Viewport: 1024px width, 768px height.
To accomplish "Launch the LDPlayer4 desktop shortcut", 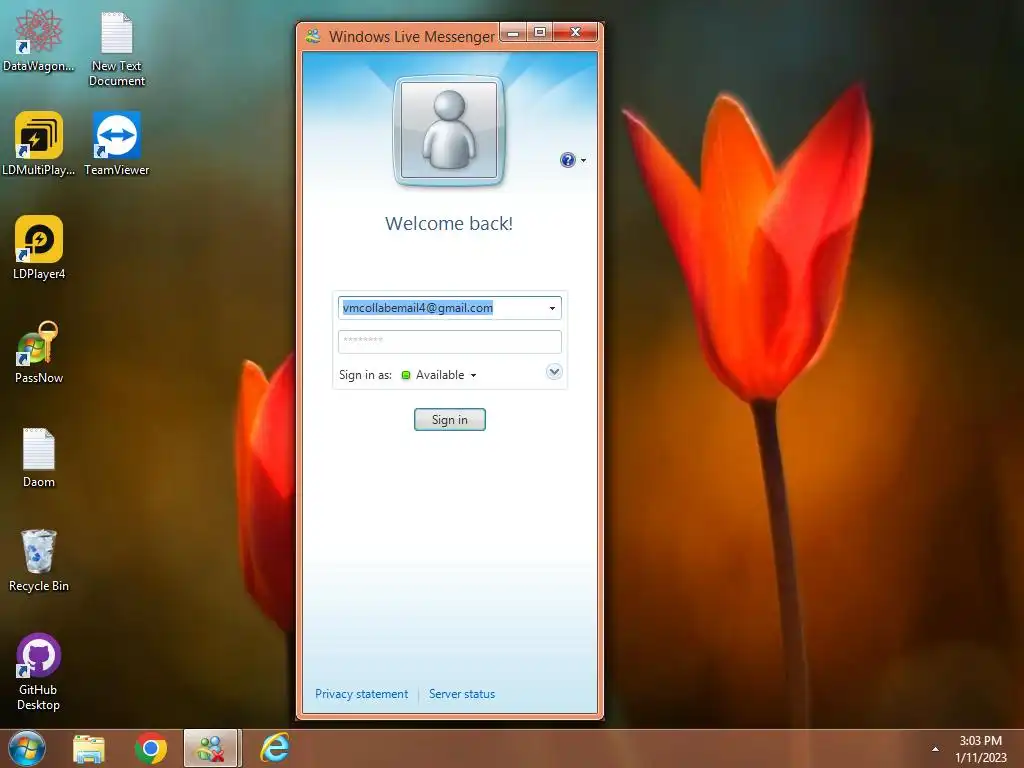I will click(39, 248).
